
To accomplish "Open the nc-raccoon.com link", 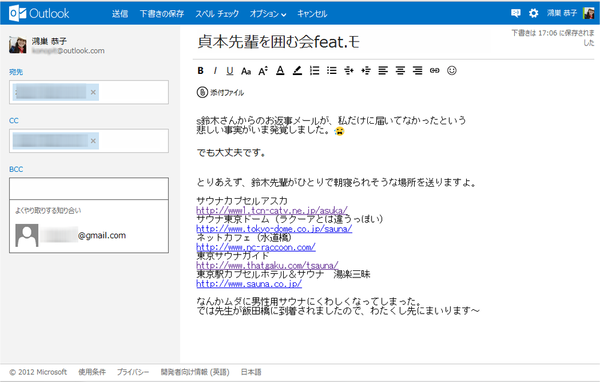I will (256, 247).
